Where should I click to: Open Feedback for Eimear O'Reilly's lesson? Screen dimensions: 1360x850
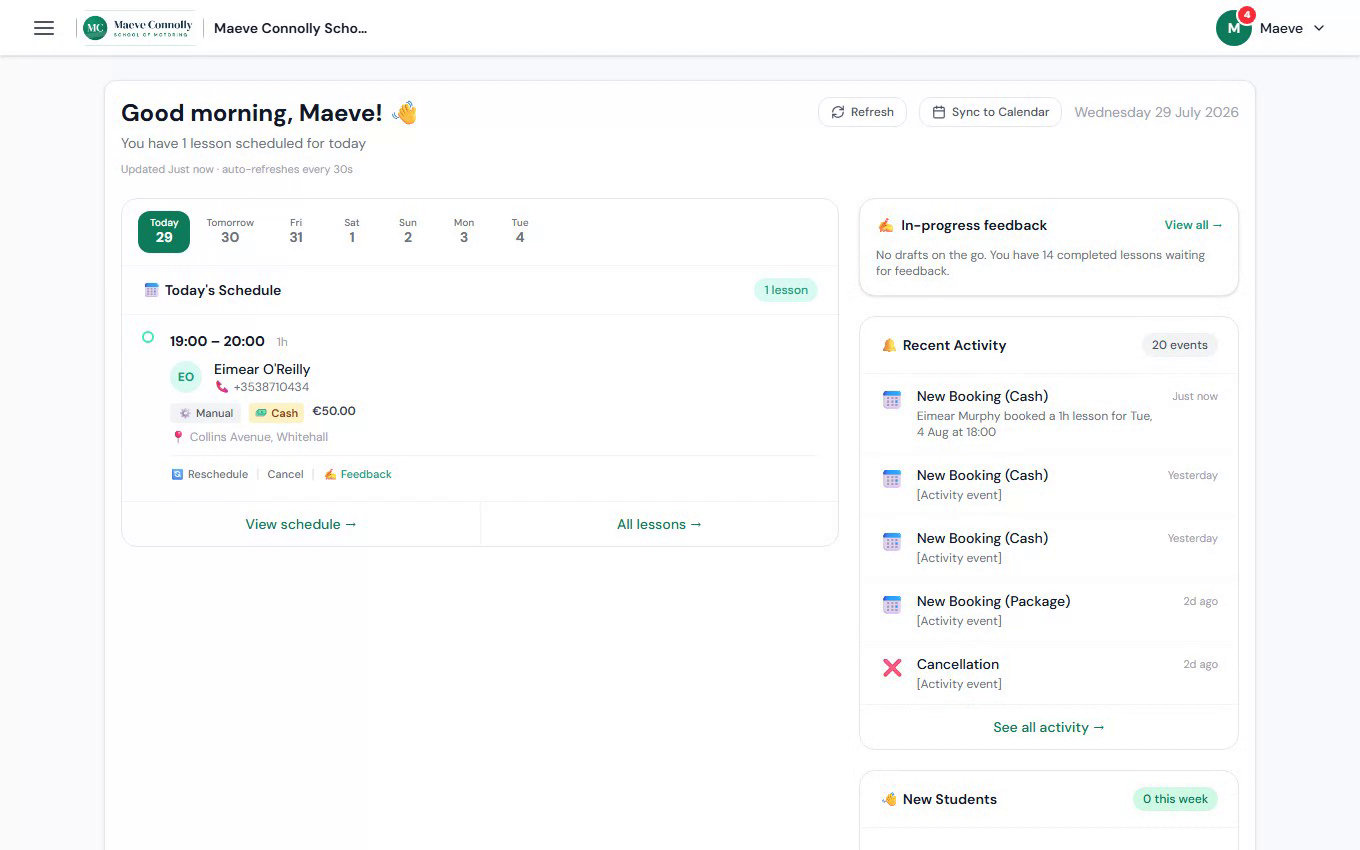(x=358, y=474)
